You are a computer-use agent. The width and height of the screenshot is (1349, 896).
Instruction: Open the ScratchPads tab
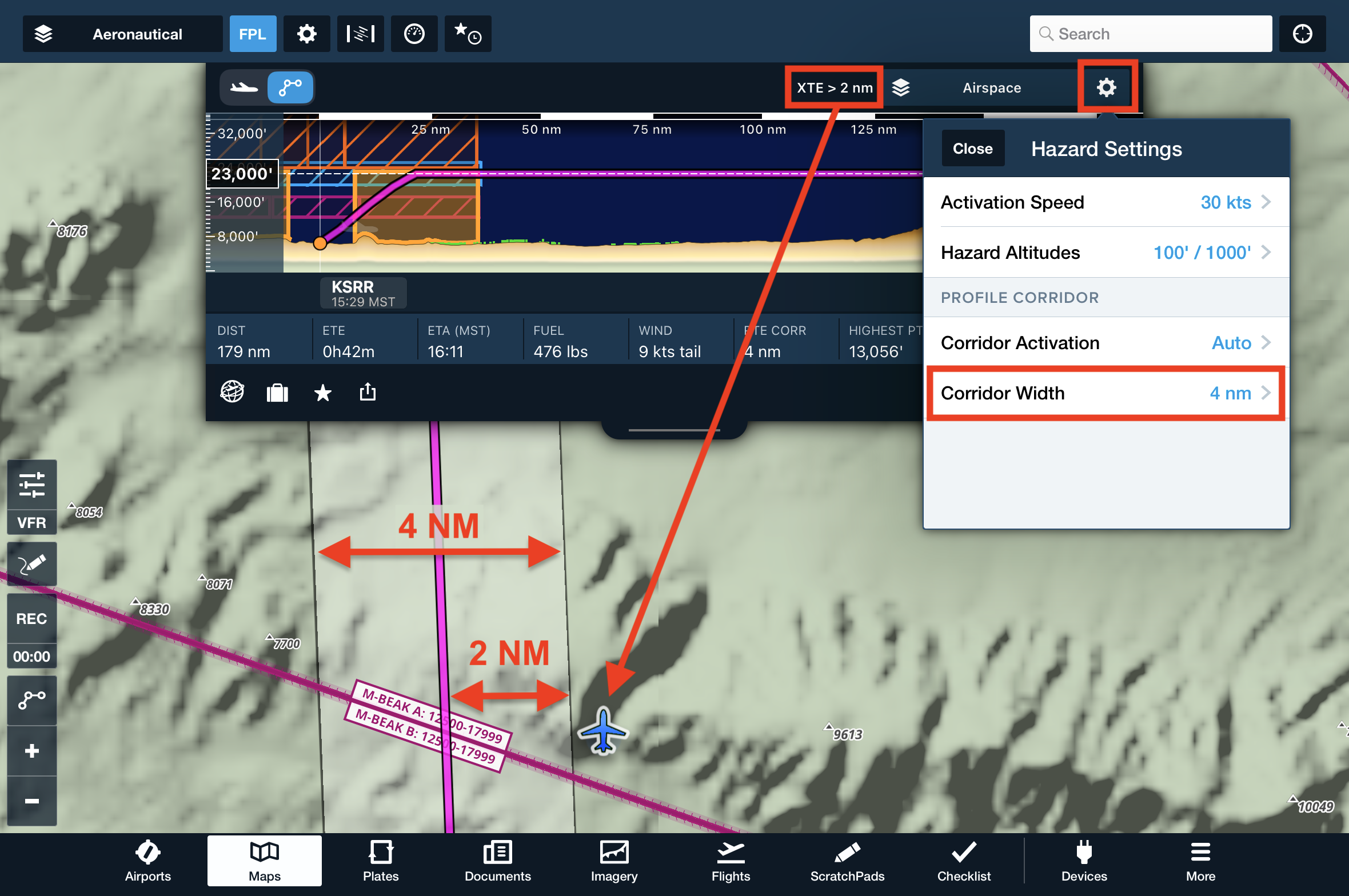tap(847, 861)
